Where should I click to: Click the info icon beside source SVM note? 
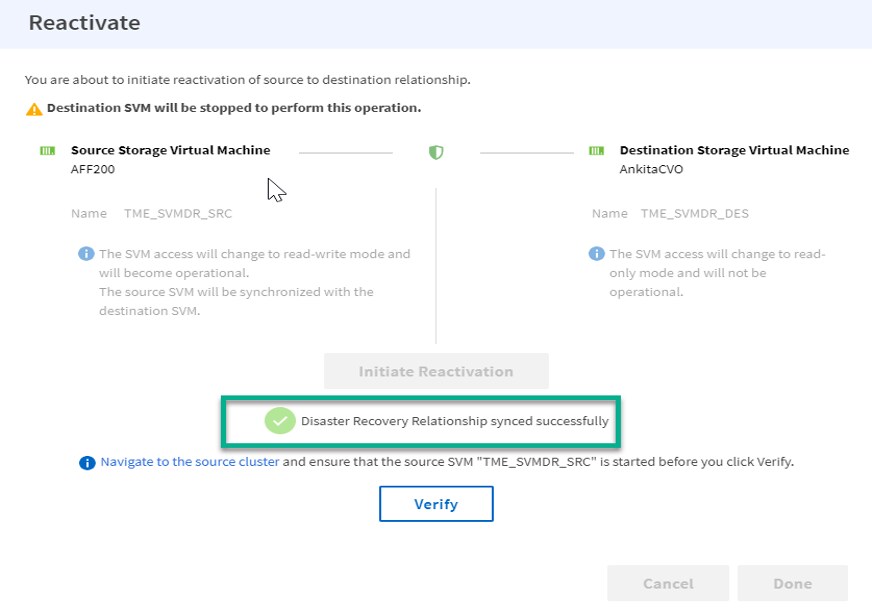click(x=85, y=254)
